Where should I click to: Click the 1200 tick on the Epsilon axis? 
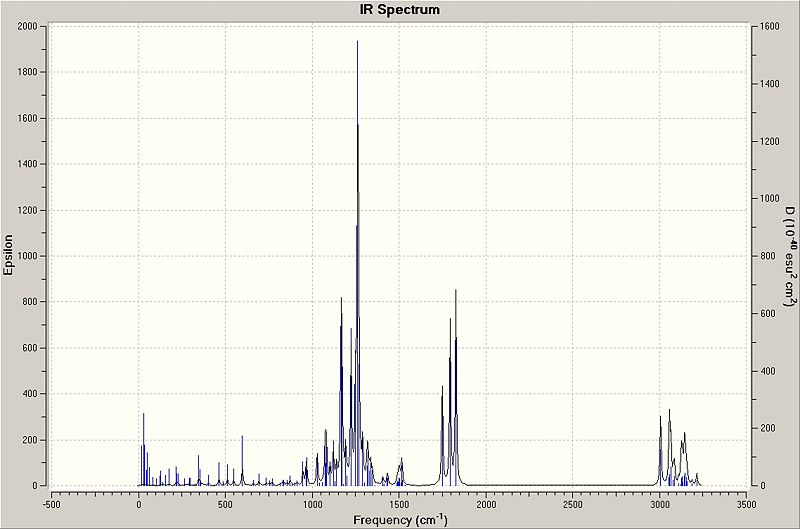coord(28,210)
